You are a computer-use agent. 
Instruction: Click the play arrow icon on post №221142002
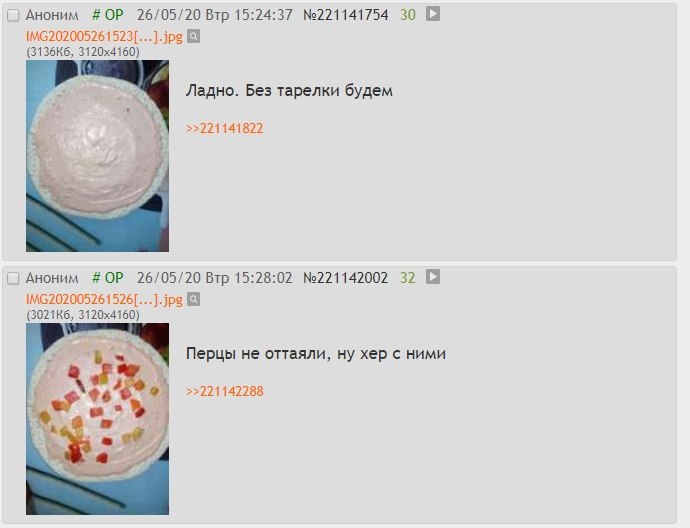433,277
